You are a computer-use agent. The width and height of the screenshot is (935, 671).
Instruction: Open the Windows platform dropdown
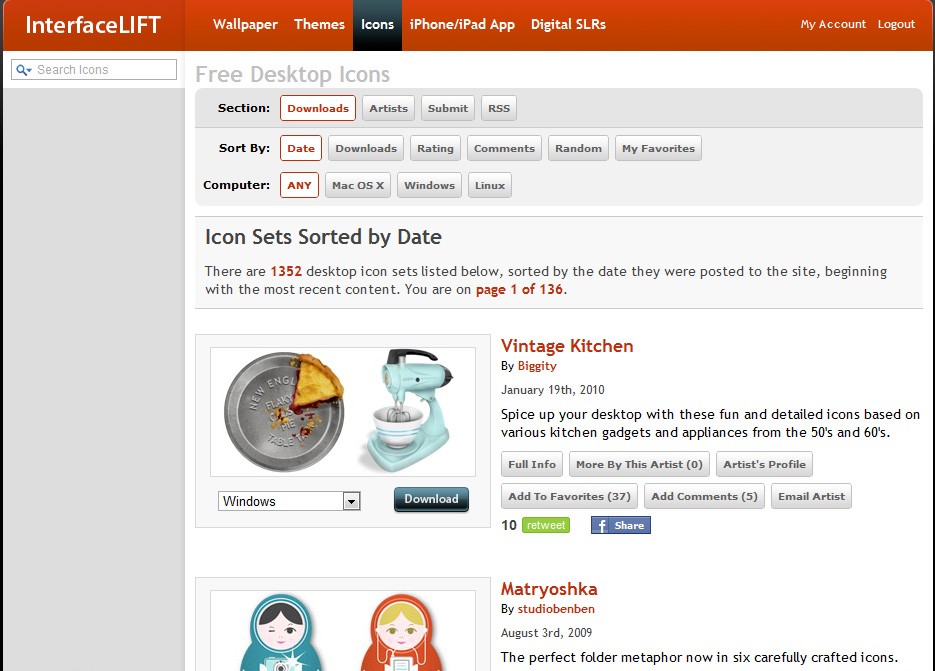click(x=289, y=501)
